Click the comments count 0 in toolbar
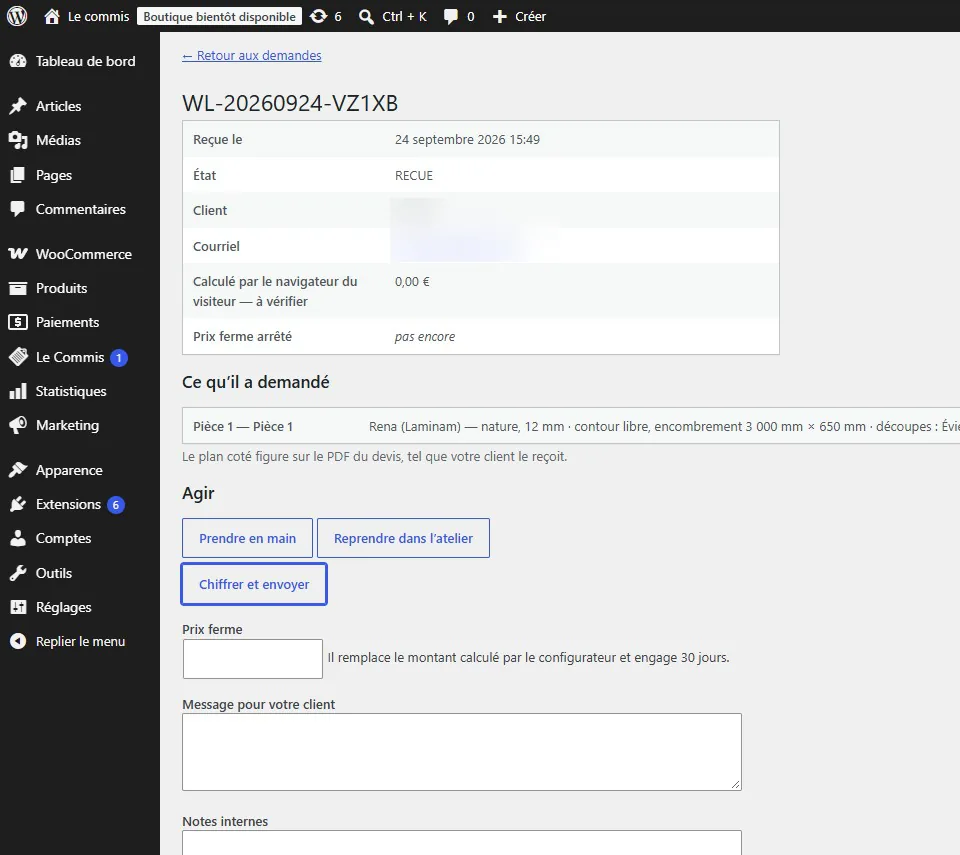Image resolution: width=960 pixels, height=855 pixels. (470, 17)
